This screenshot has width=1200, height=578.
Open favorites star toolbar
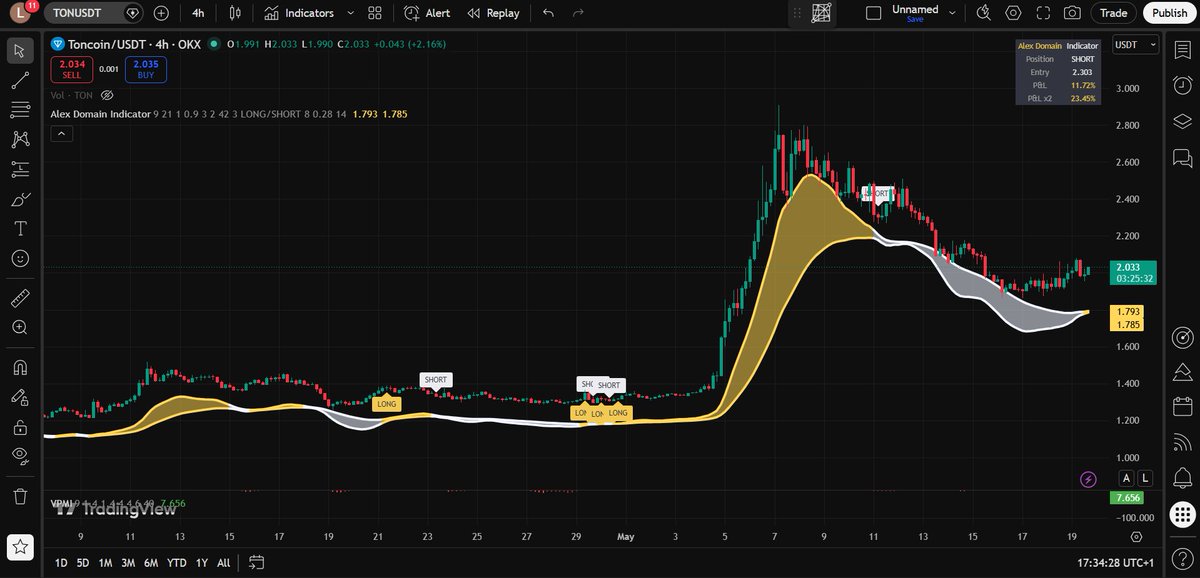21,546
